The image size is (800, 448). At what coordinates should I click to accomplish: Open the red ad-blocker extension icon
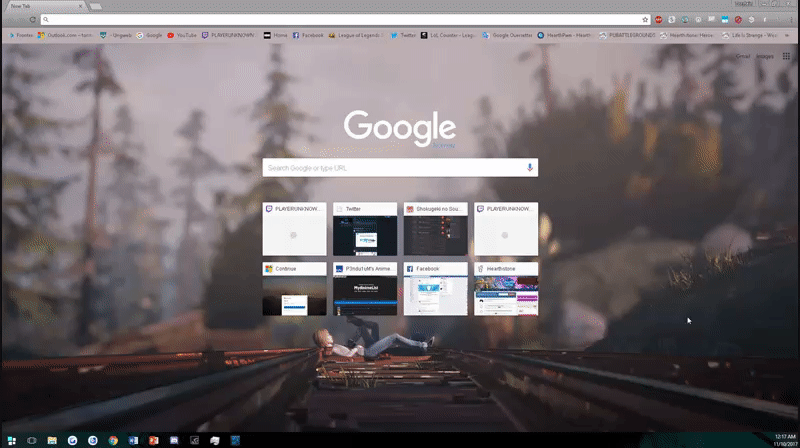click(659, 20)
